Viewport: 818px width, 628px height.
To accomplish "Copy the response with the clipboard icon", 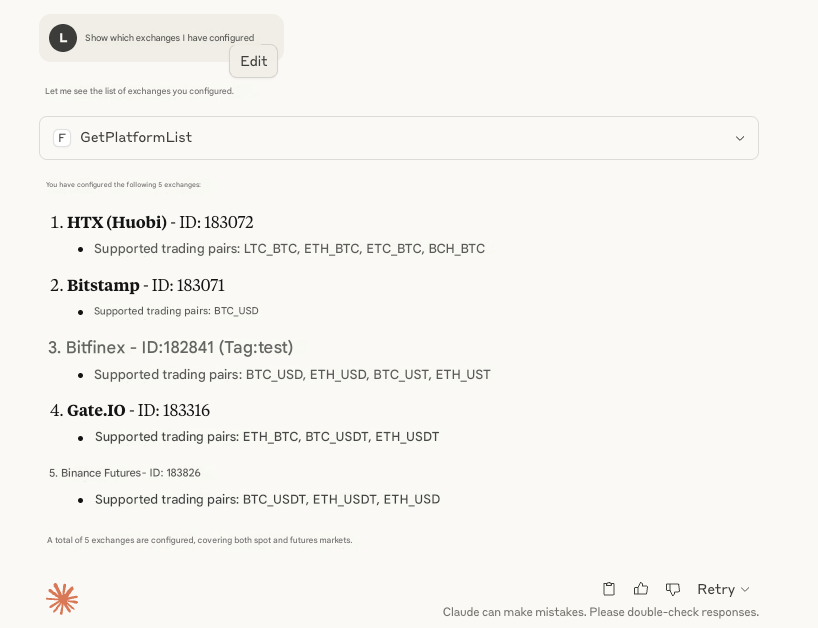I will coord(609,589).
